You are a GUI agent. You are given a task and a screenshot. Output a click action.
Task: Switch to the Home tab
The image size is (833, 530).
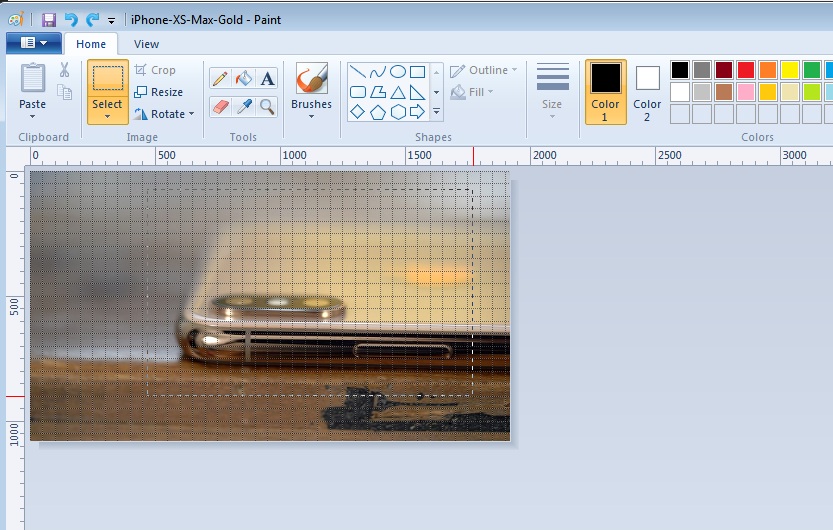pos(91,44)
